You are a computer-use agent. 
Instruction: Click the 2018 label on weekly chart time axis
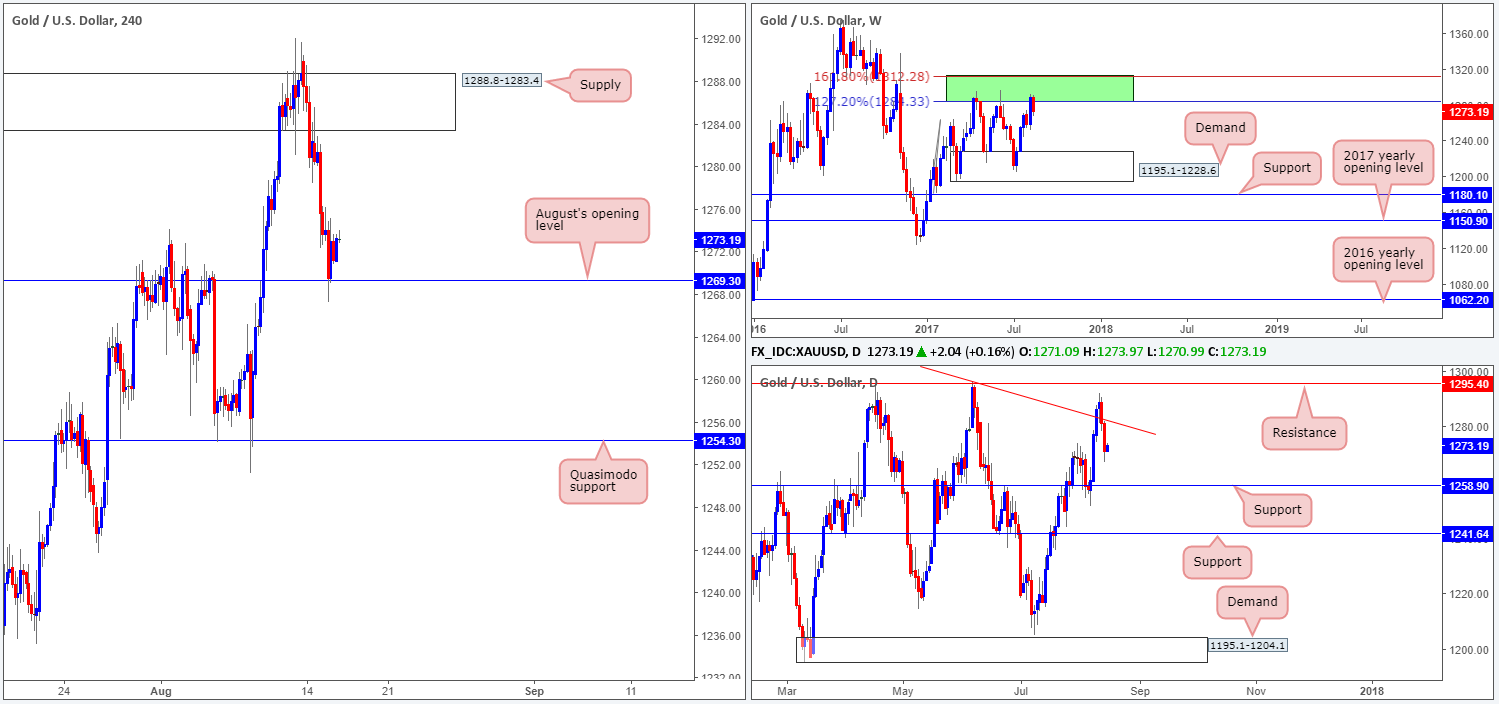(1101, 327)
